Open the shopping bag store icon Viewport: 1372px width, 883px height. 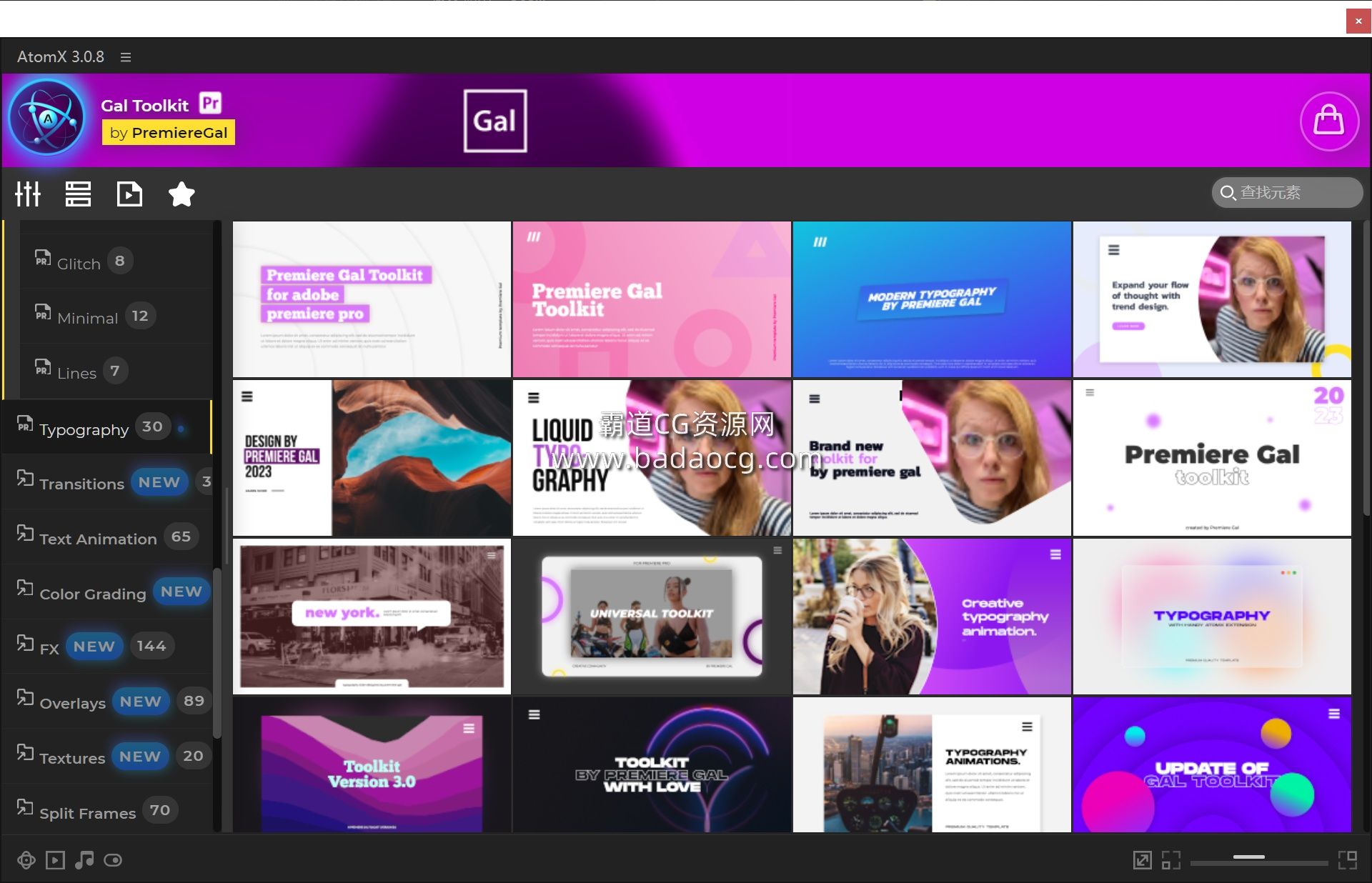click(1328, 121)
